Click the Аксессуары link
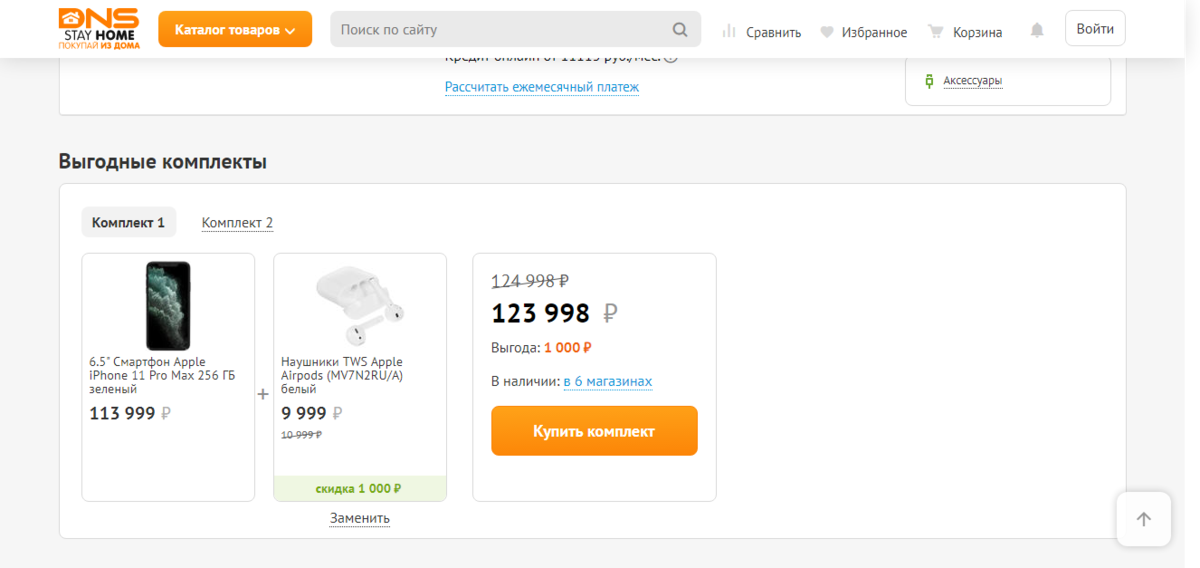The image size is (1200, 568). (972, 81)
